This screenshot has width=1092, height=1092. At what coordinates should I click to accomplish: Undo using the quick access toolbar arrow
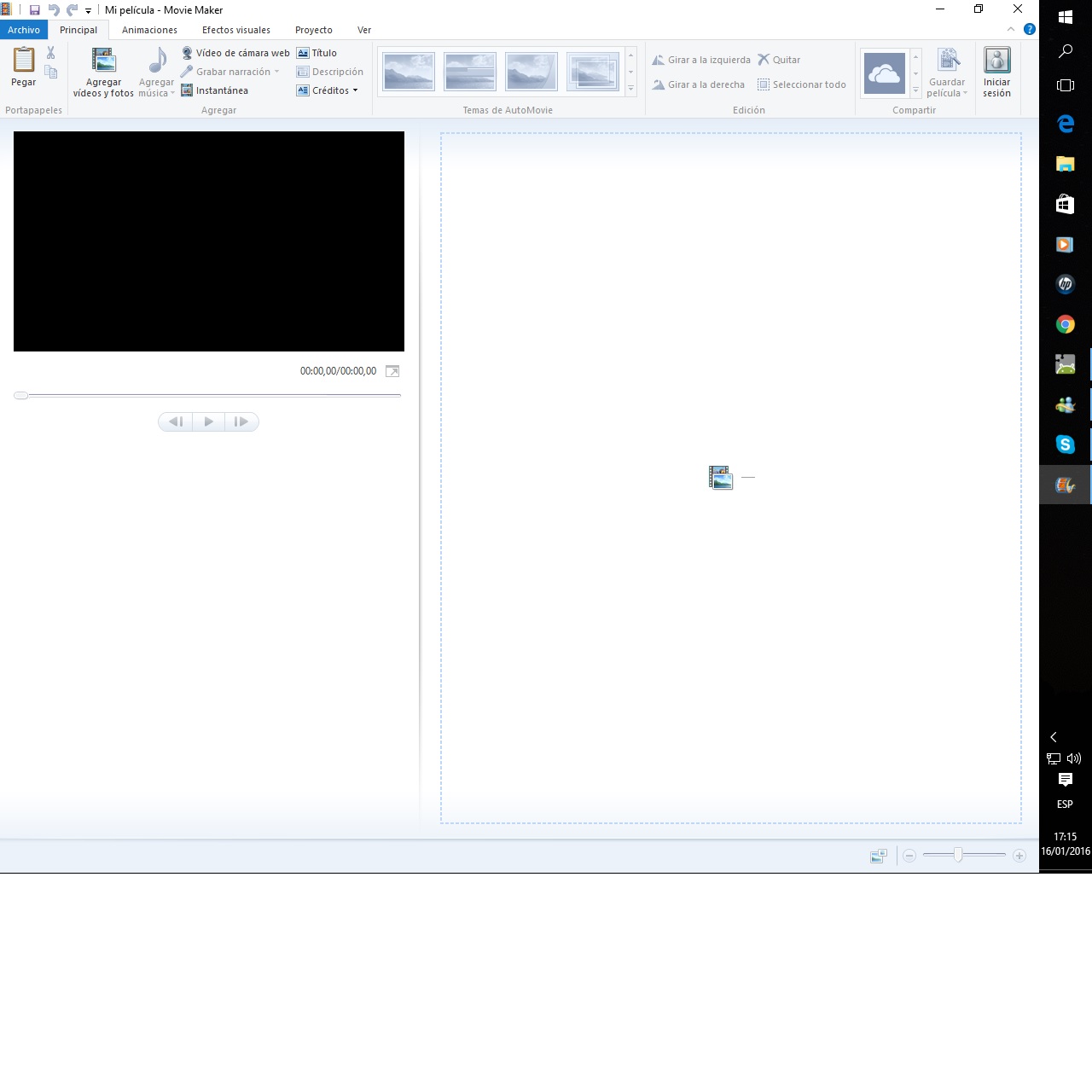(x=54, y=10)
